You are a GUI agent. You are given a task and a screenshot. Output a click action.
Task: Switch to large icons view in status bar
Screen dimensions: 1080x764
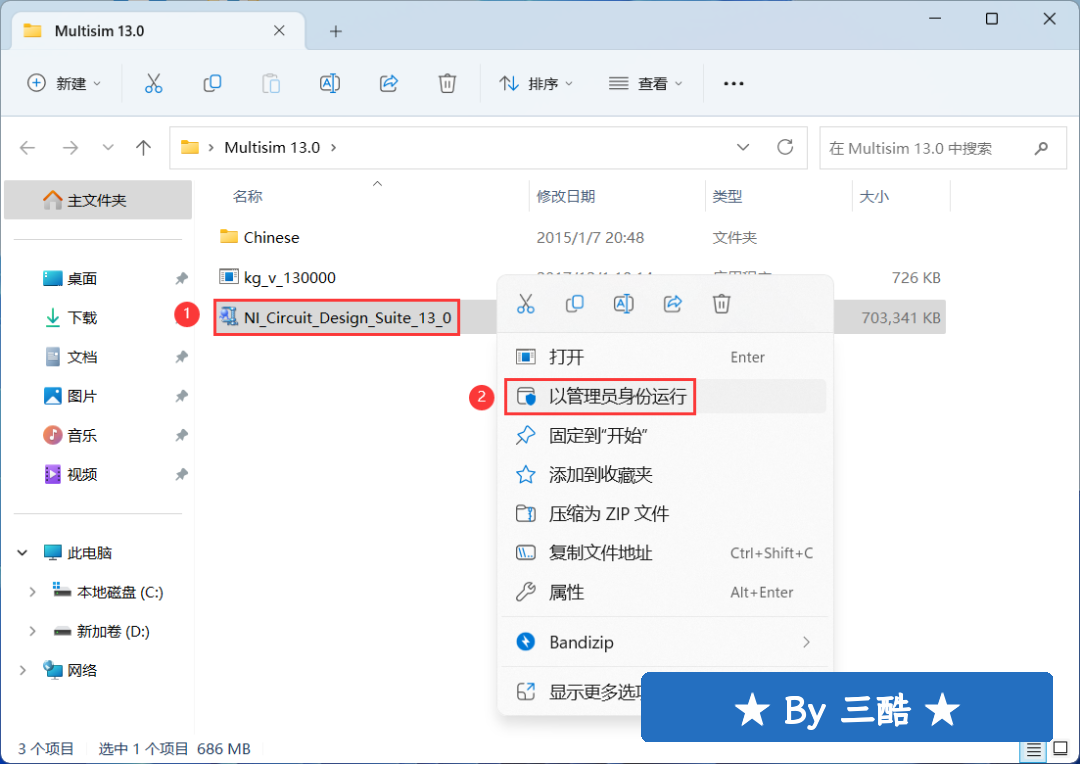click(1061, 749)
